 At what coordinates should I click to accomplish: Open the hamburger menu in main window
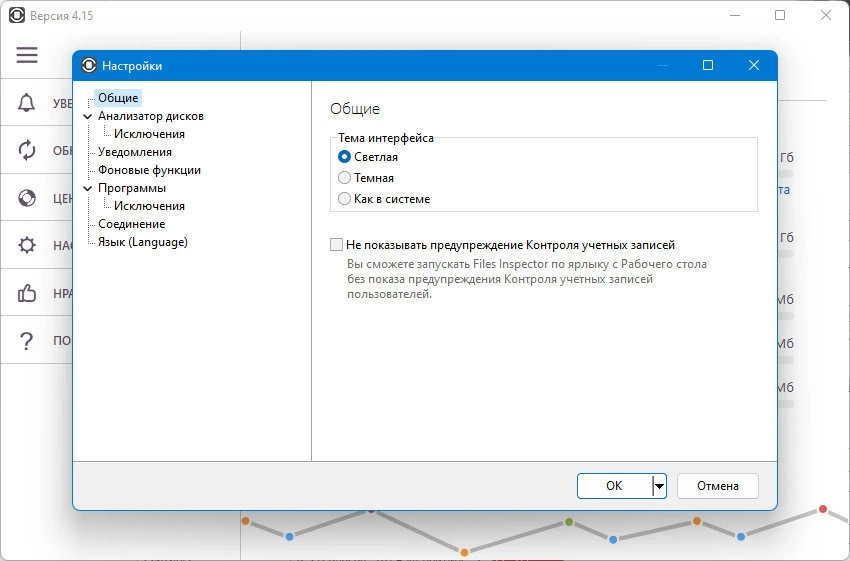[27, 55]
